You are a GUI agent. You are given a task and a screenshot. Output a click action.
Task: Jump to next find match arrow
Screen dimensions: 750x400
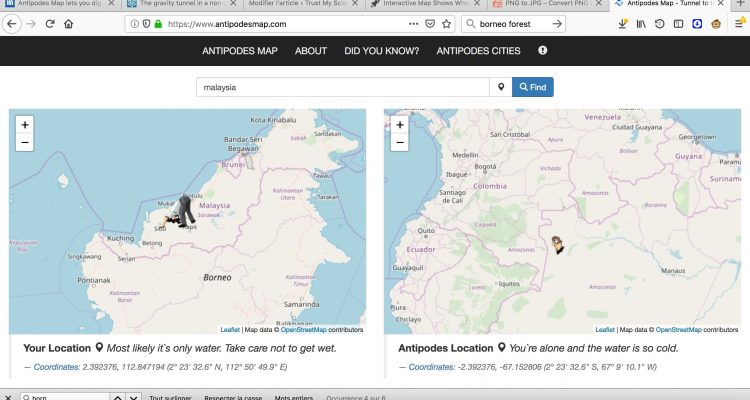point(134,397)
